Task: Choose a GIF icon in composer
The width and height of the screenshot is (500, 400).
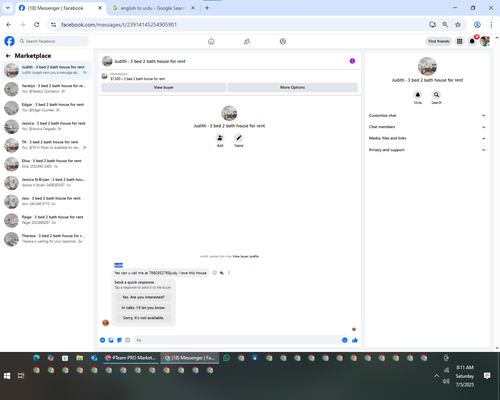Action: tap(128, 340)
